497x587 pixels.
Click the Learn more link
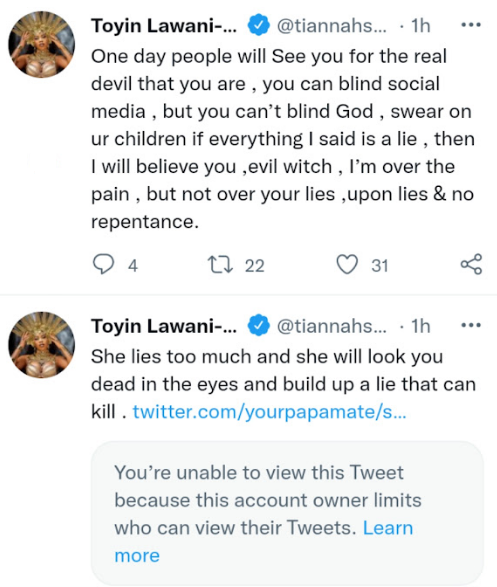pos(263,541)
